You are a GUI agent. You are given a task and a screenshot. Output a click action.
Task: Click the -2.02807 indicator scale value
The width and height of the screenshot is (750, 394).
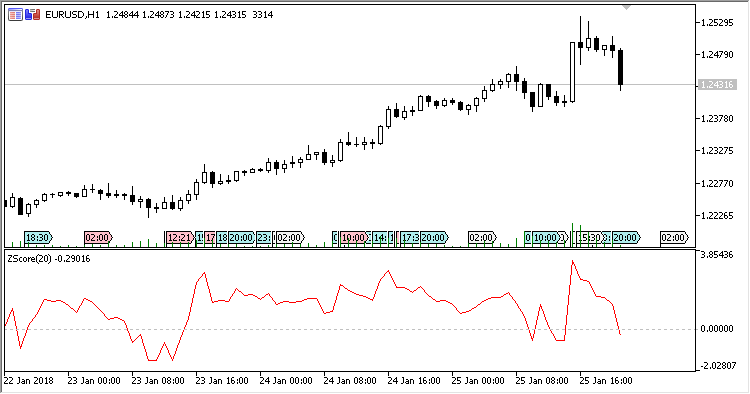(x=717, y=366)
